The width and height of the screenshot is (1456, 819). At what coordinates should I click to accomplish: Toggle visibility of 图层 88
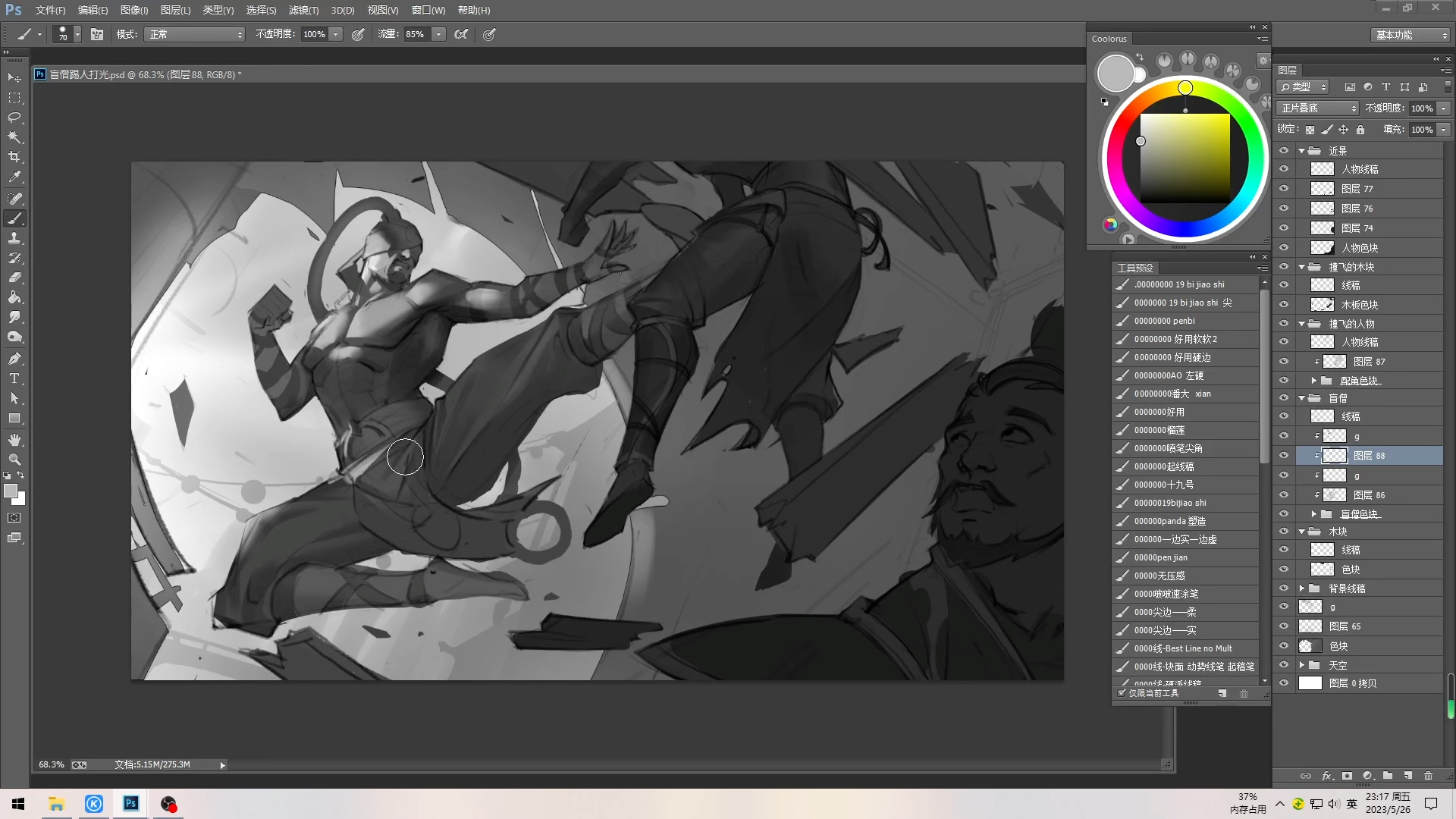(1284, 456)
